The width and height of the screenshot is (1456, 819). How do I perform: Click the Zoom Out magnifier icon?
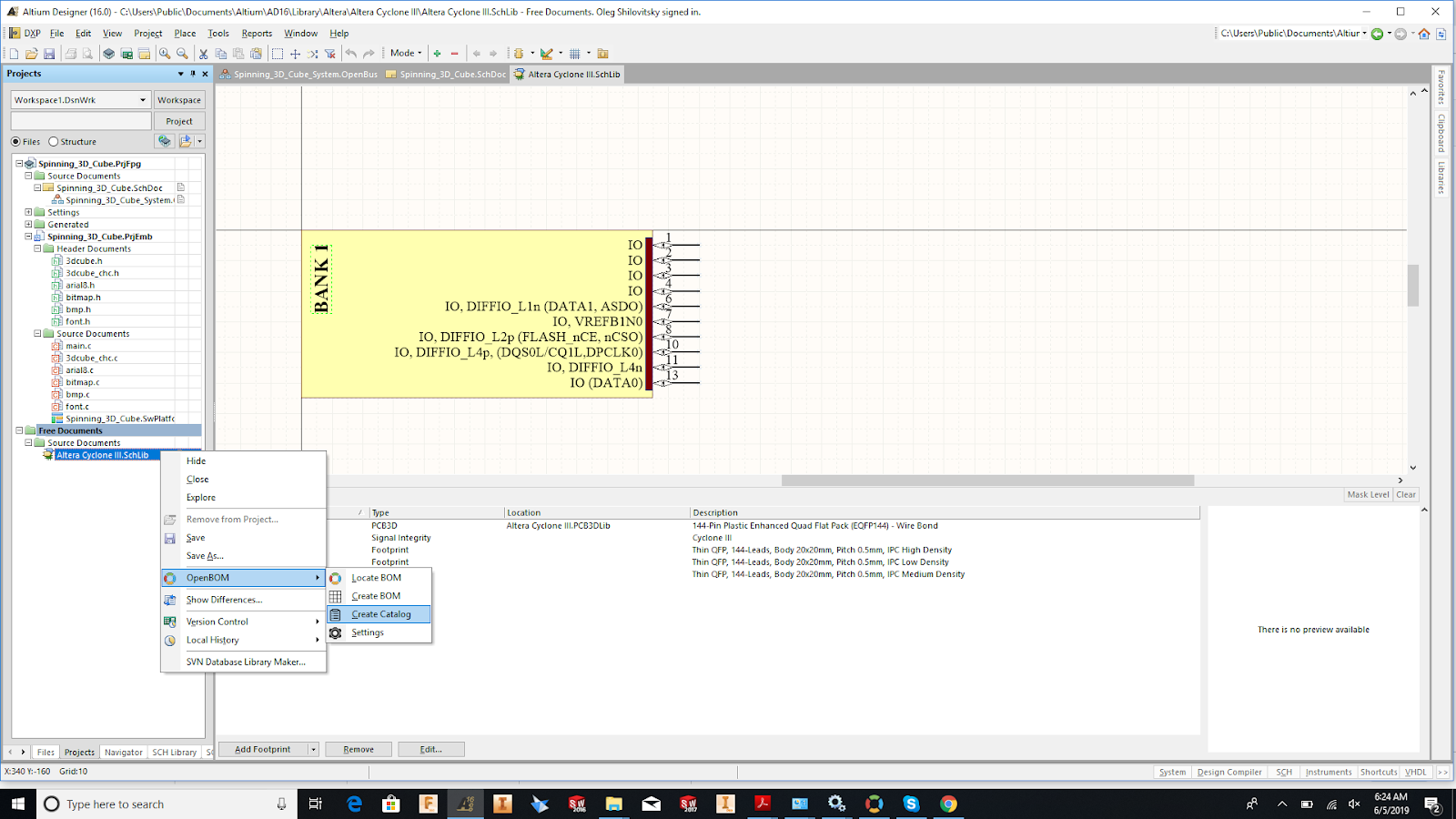point(182,54)
